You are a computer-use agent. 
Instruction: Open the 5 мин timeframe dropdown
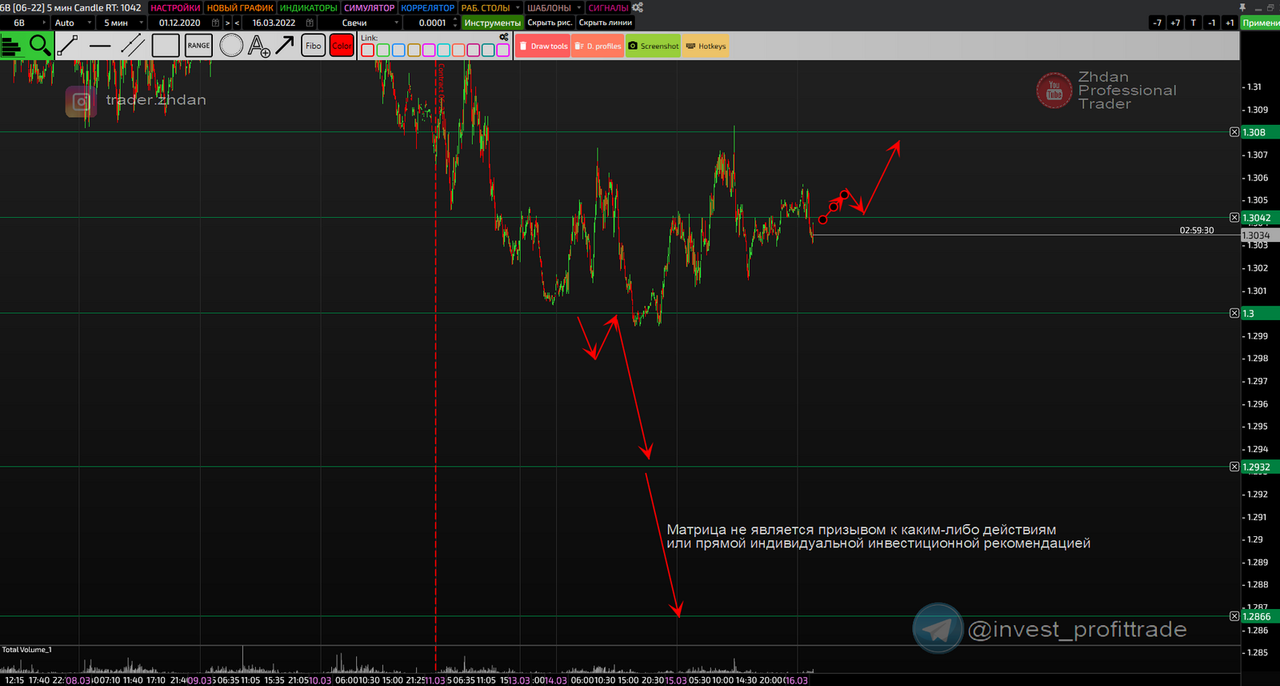119,23
